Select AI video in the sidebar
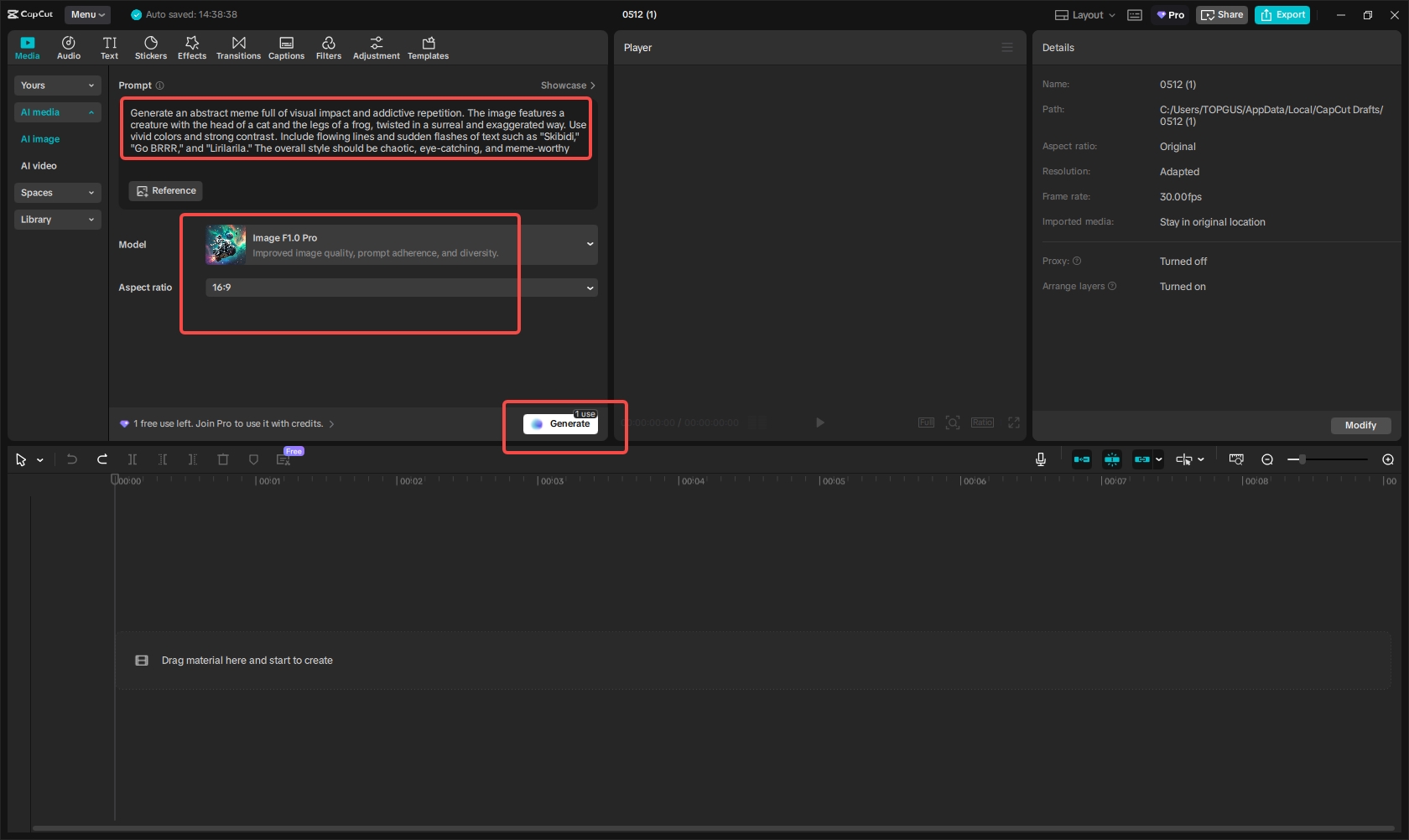This screenshot has height=840, width=1409. [x=39, y=166]
